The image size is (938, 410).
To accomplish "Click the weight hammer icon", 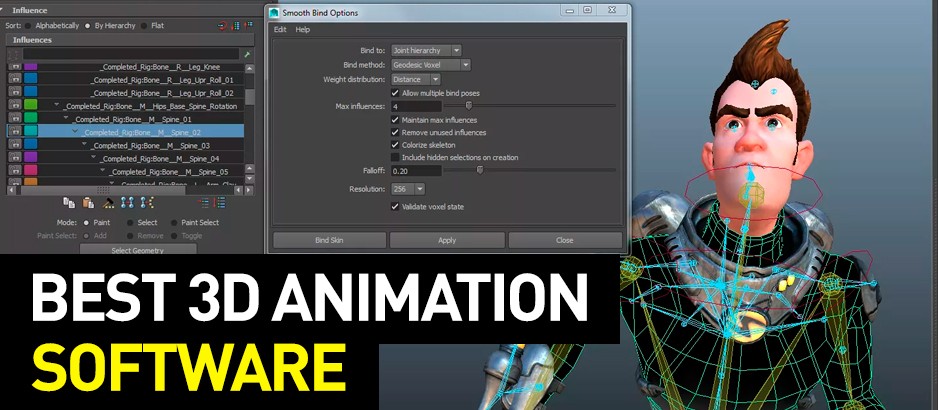I will (x=106, y=203).
